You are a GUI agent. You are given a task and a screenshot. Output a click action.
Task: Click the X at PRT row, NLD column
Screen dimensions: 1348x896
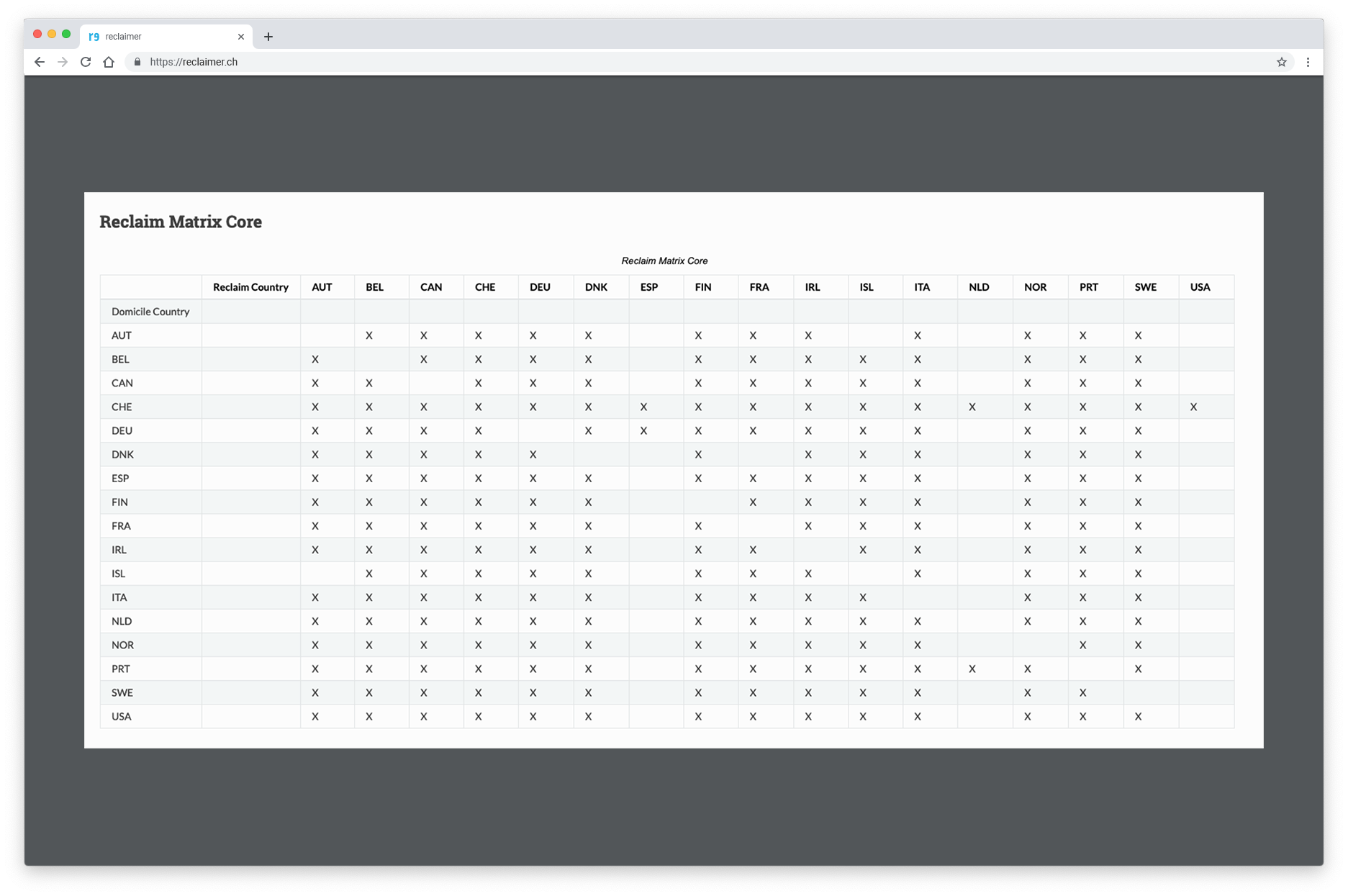972,669
